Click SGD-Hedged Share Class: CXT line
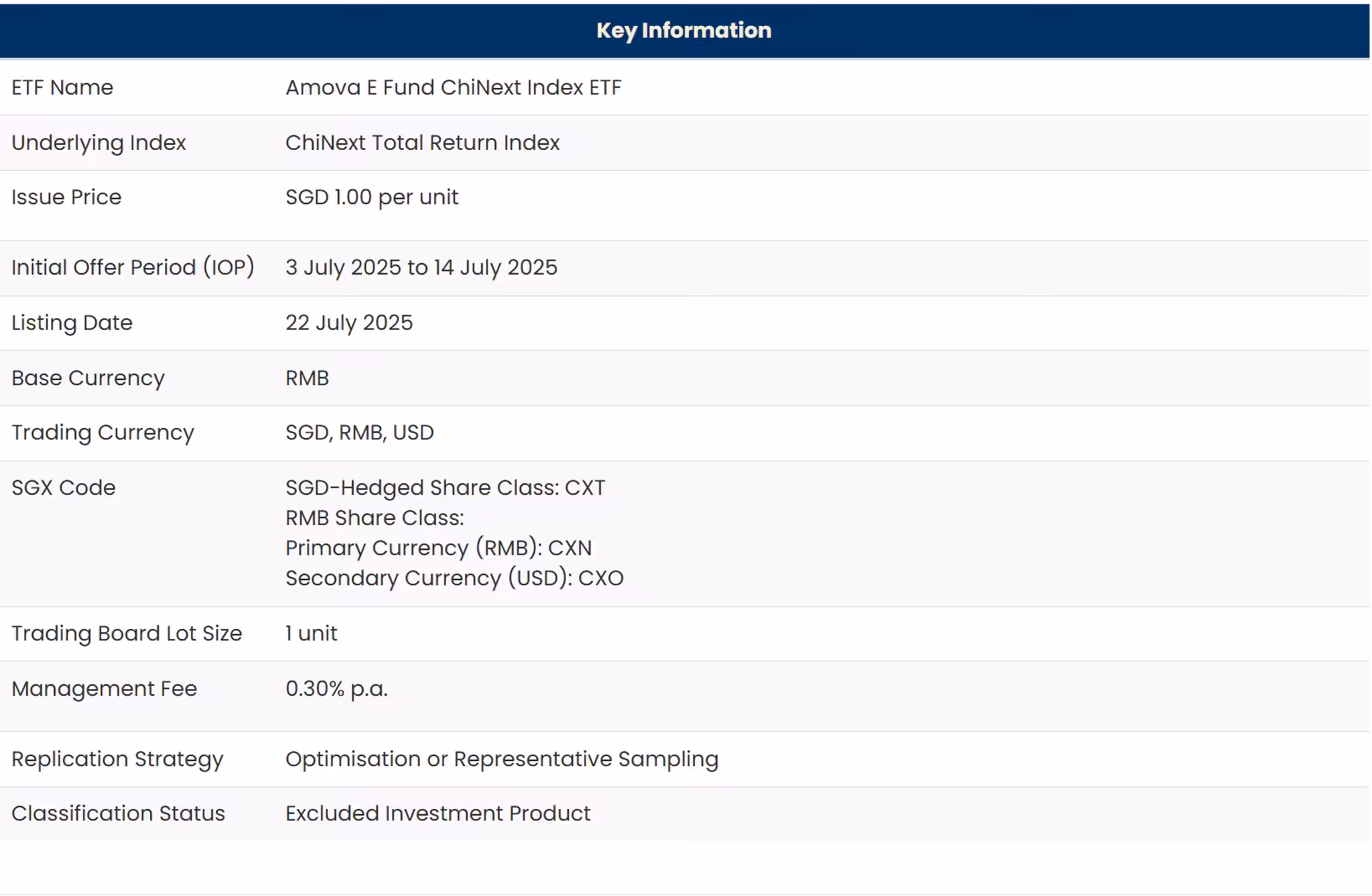The width and height of the screenshot is (1372, 896). (445, 488)
